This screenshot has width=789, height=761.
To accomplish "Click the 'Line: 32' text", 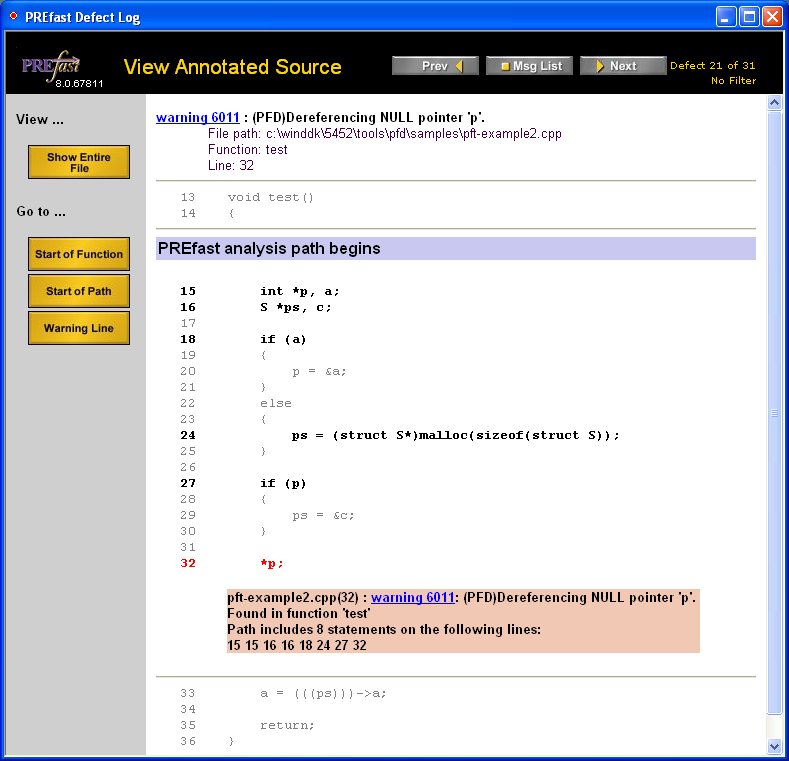I will pos(230,166).
